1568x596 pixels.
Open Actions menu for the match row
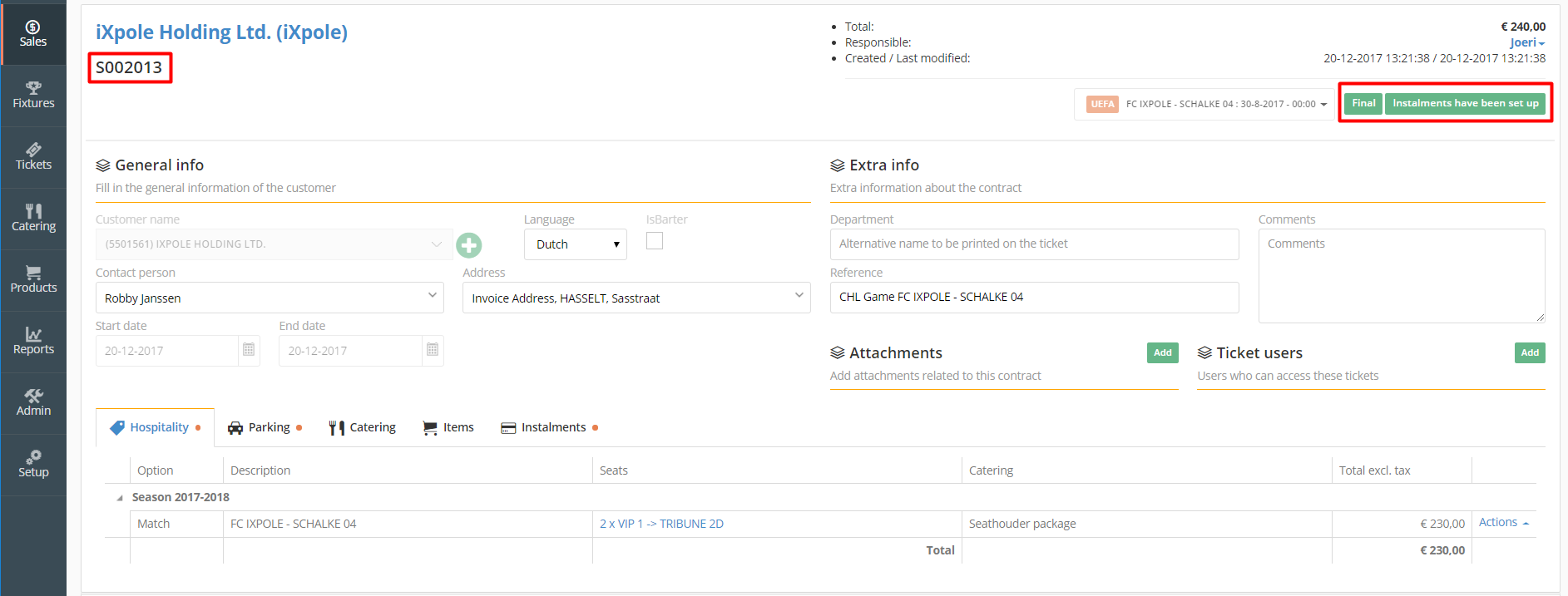pos(1504,523)
